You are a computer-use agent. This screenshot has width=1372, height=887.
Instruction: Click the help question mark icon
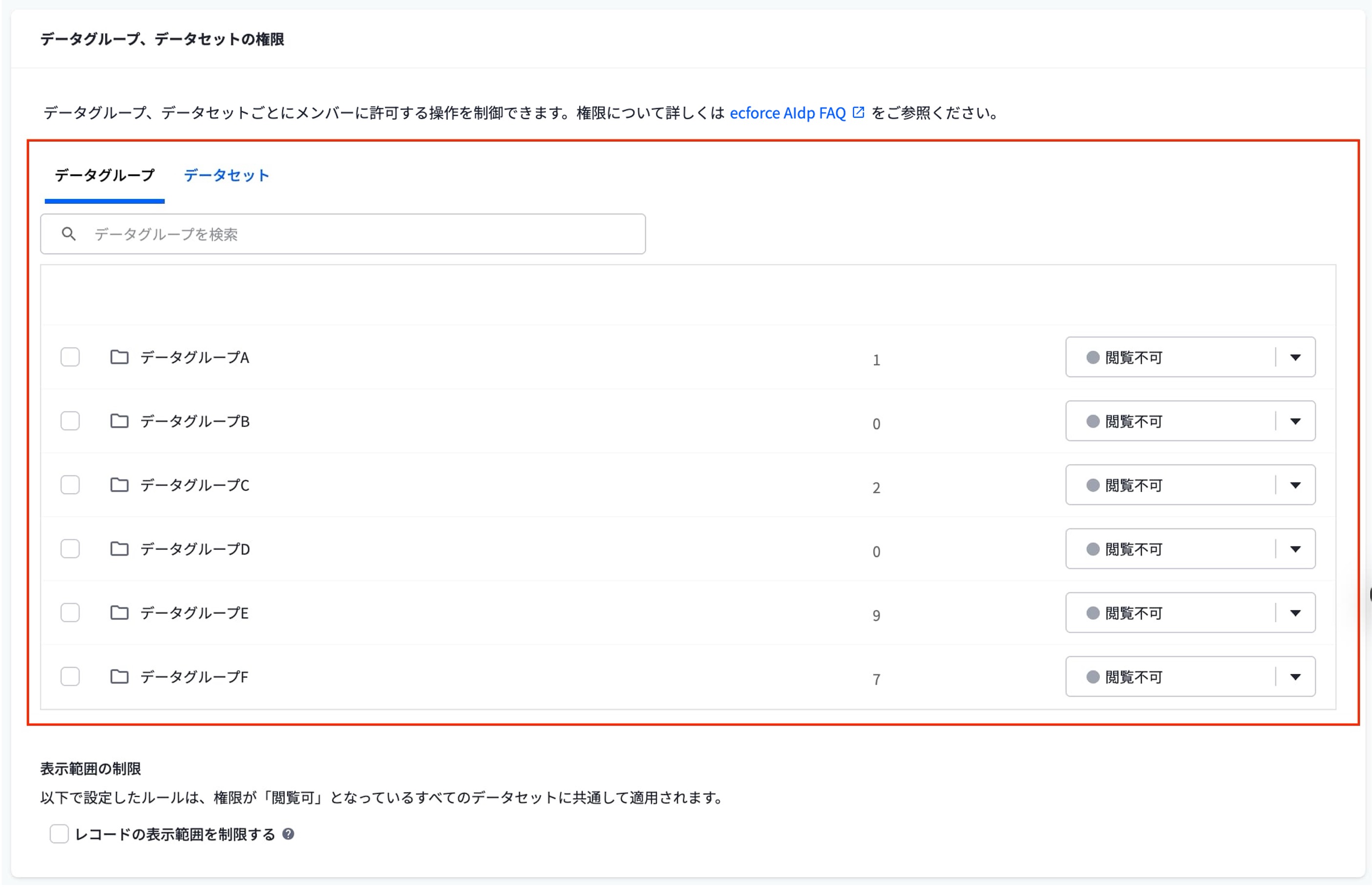288,834
